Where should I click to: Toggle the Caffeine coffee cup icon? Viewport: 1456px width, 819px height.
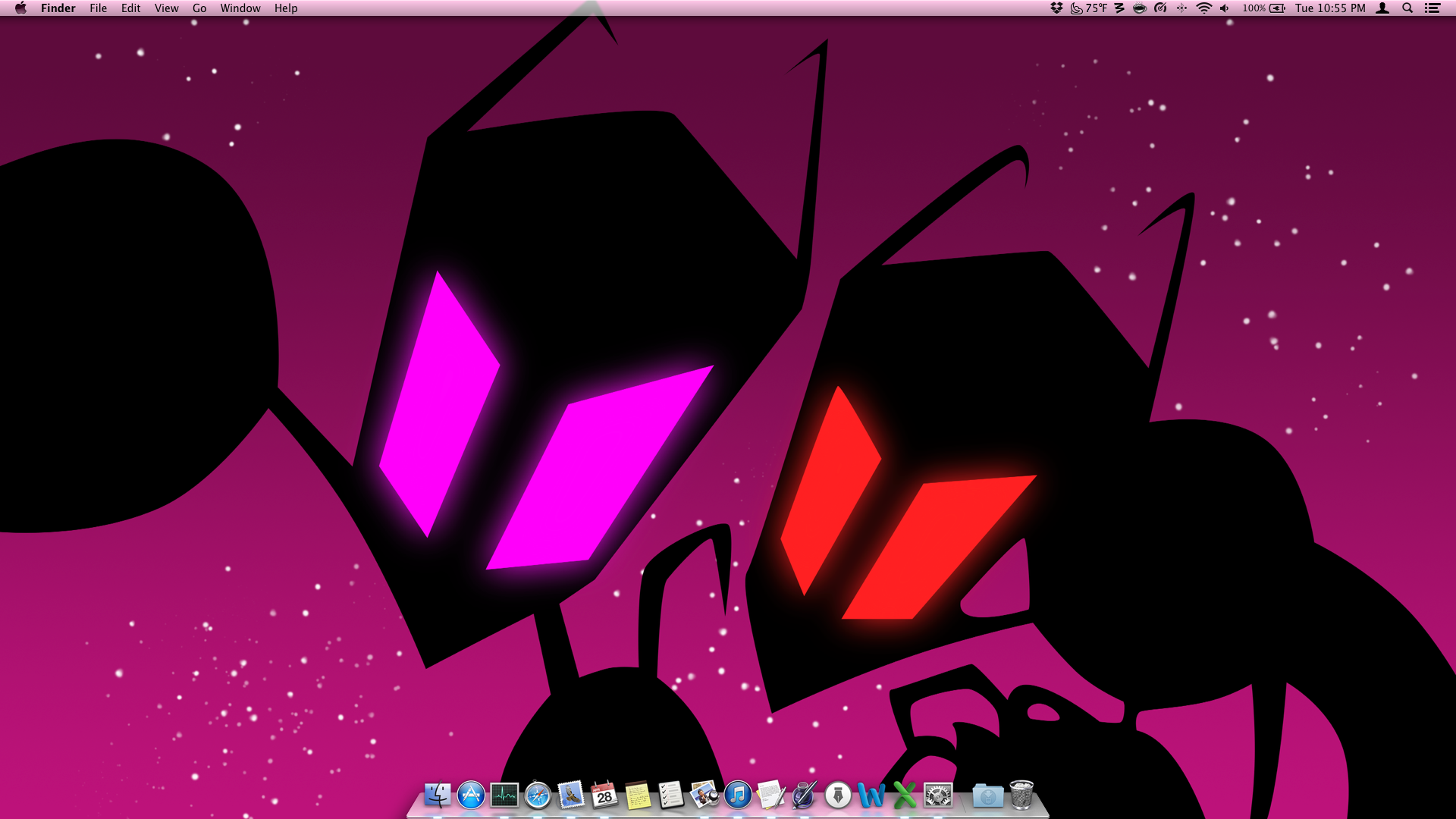point(1140,8)
